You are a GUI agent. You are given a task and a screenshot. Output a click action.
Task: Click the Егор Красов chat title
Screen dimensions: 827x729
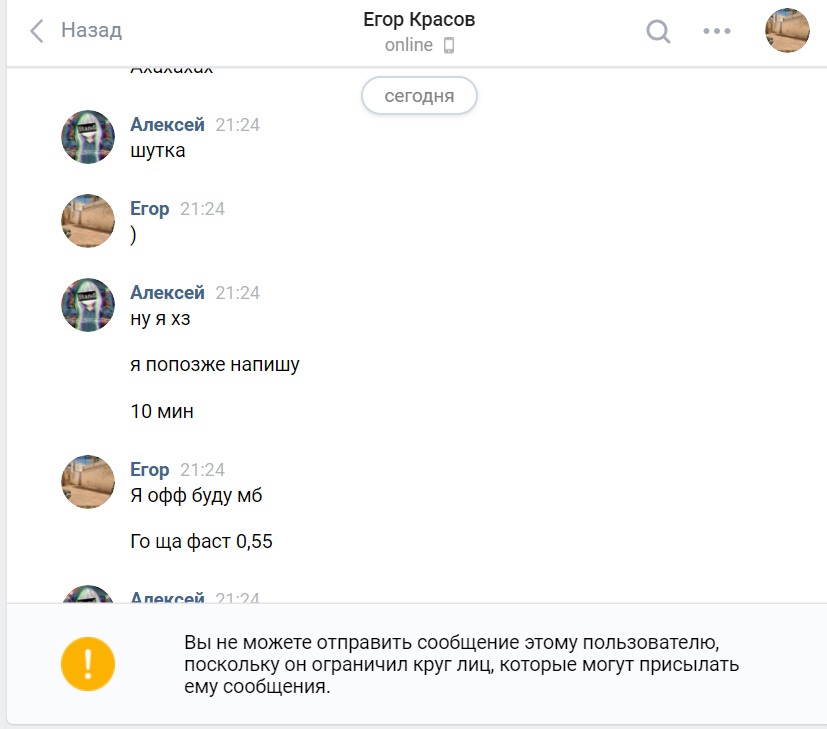point(419,20)
